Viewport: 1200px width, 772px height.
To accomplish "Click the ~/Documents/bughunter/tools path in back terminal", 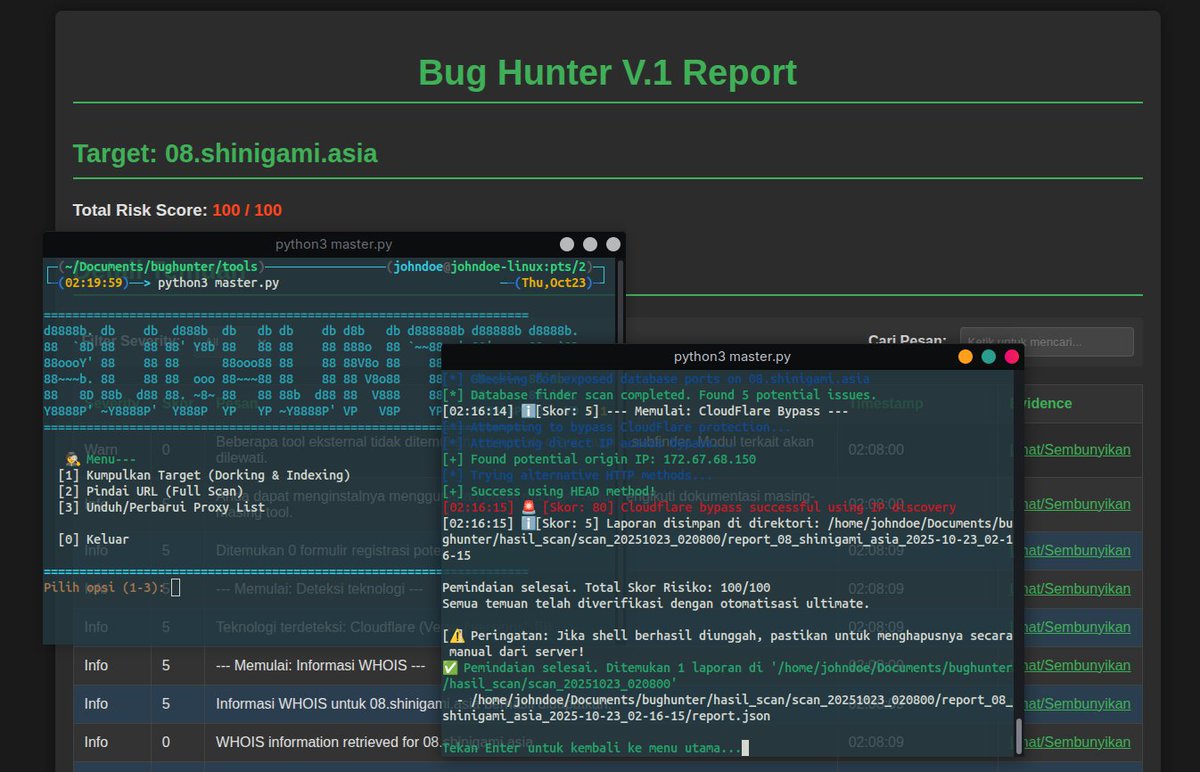I will pos(160,267).
